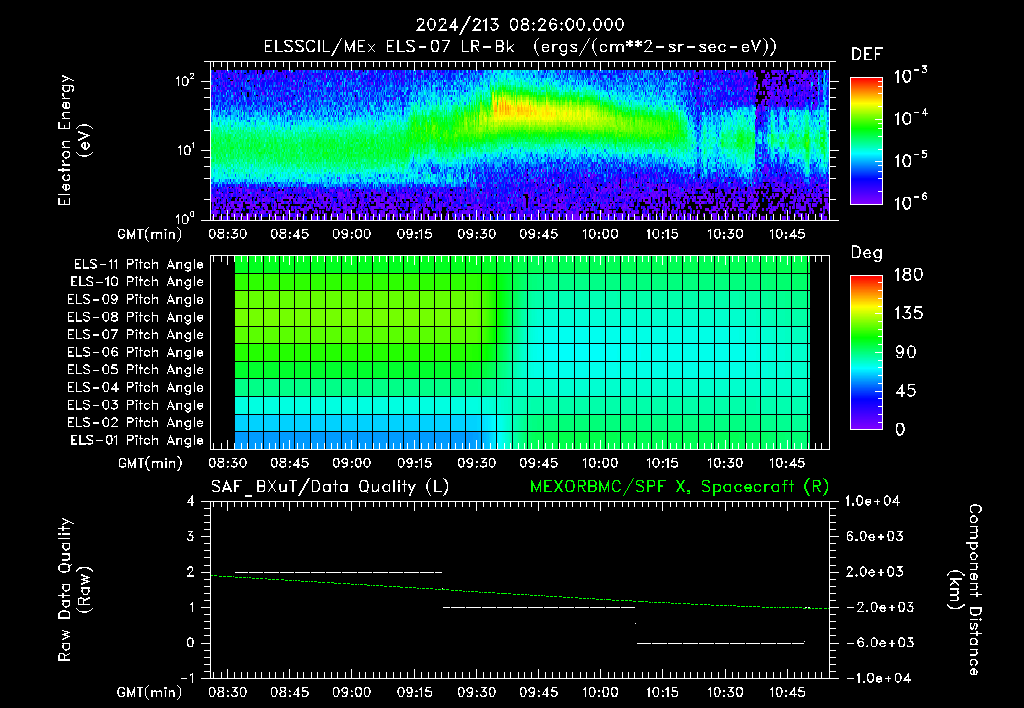
Task: Click the 90 tick on Deg color bar
Action: coord(906,353)
